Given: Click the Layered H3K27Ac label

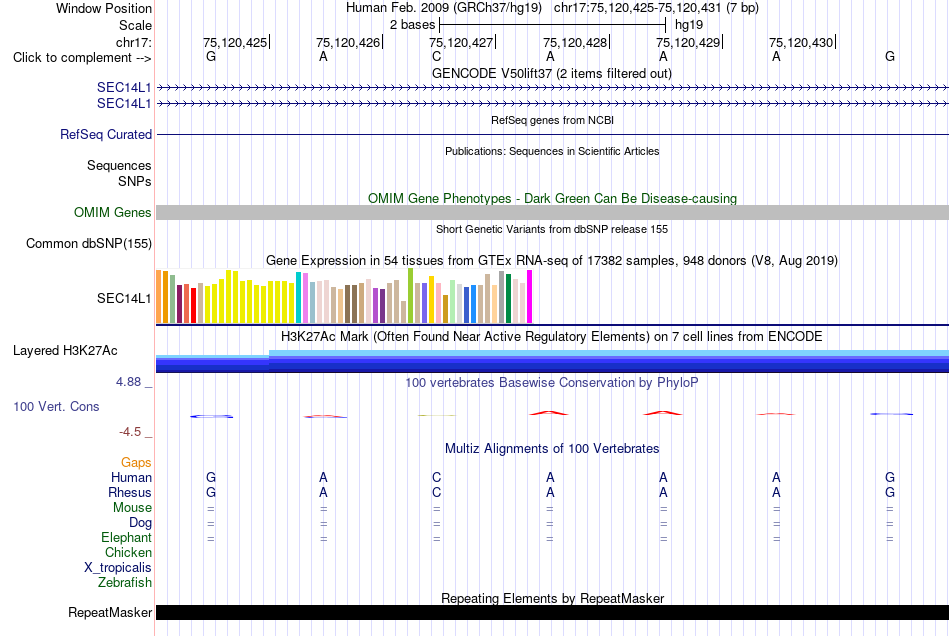Looking at the screenshot, I should 65,351.
